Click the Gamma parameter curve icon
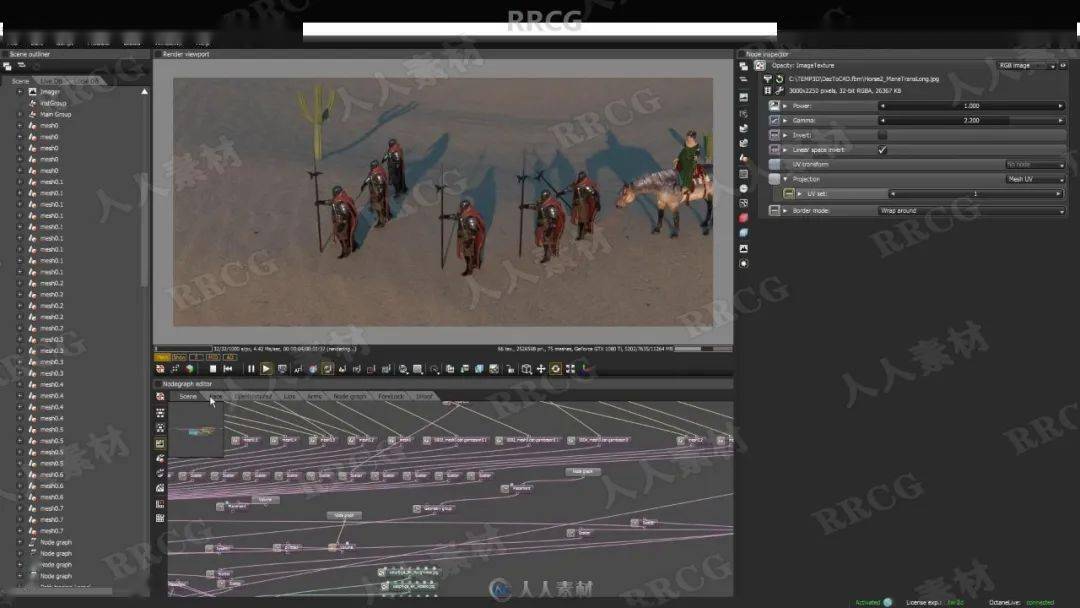Viewport: 1080px width, 608px height. 774,120
